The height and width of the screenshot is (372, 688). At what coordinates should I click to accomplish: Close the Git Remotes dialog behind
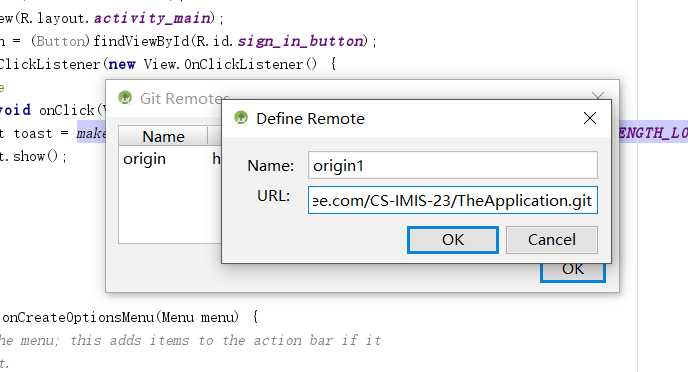[x=598, y=96]
